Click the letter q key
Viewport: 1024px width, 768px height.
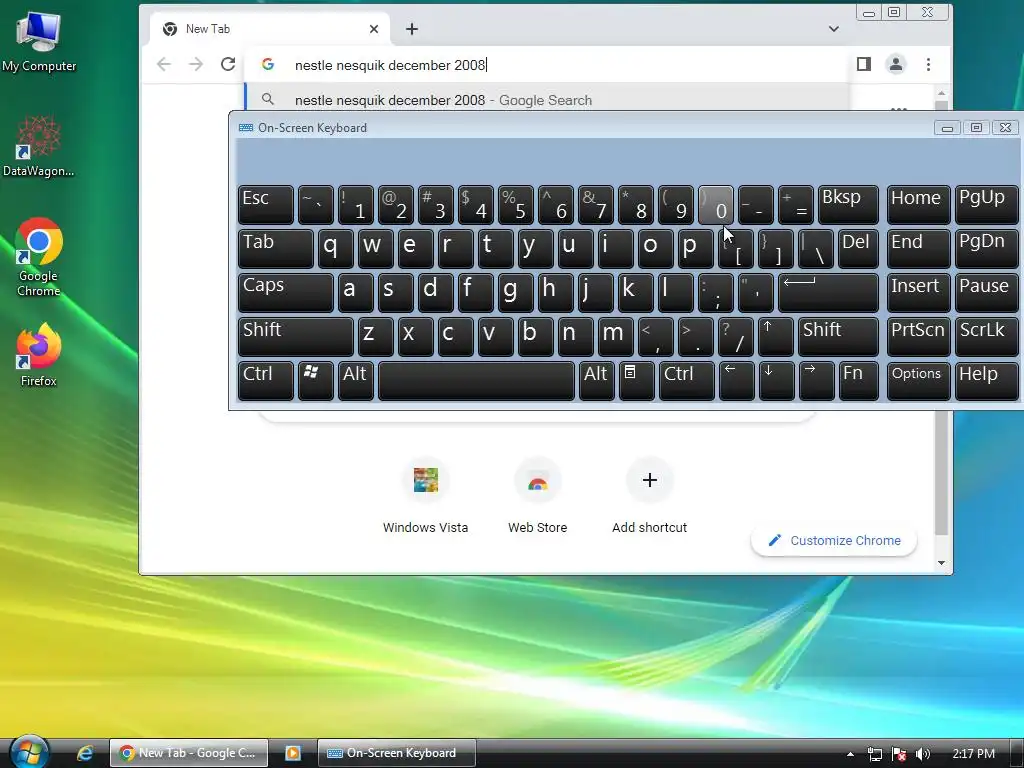click(x=335, y=248)
